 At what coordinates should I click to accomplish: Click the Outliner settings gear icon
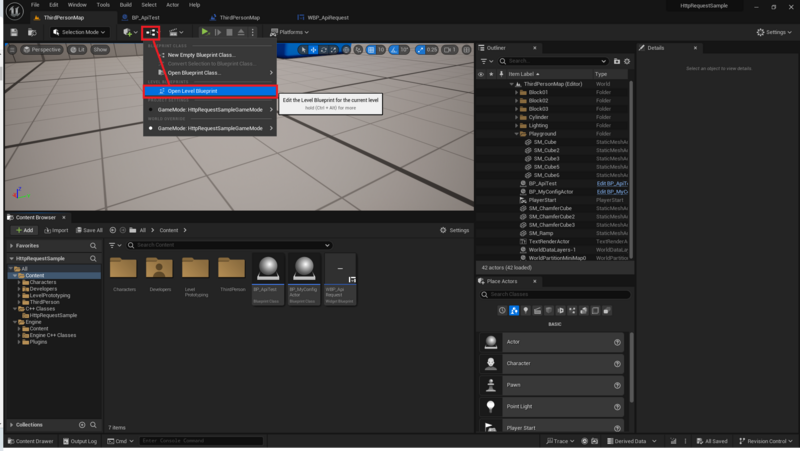627,61
